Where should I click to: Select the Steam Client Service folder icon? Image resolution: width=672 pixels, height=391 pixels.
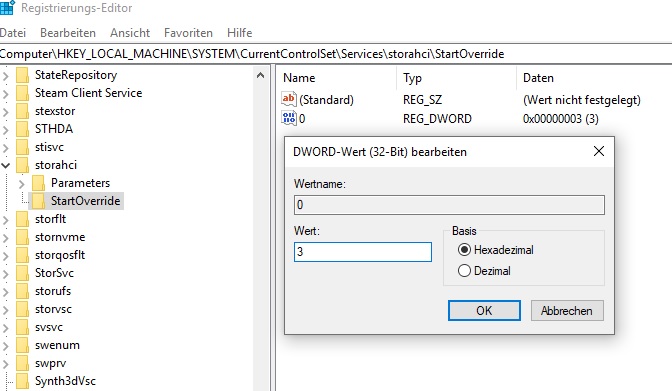(x=22, y=93)
